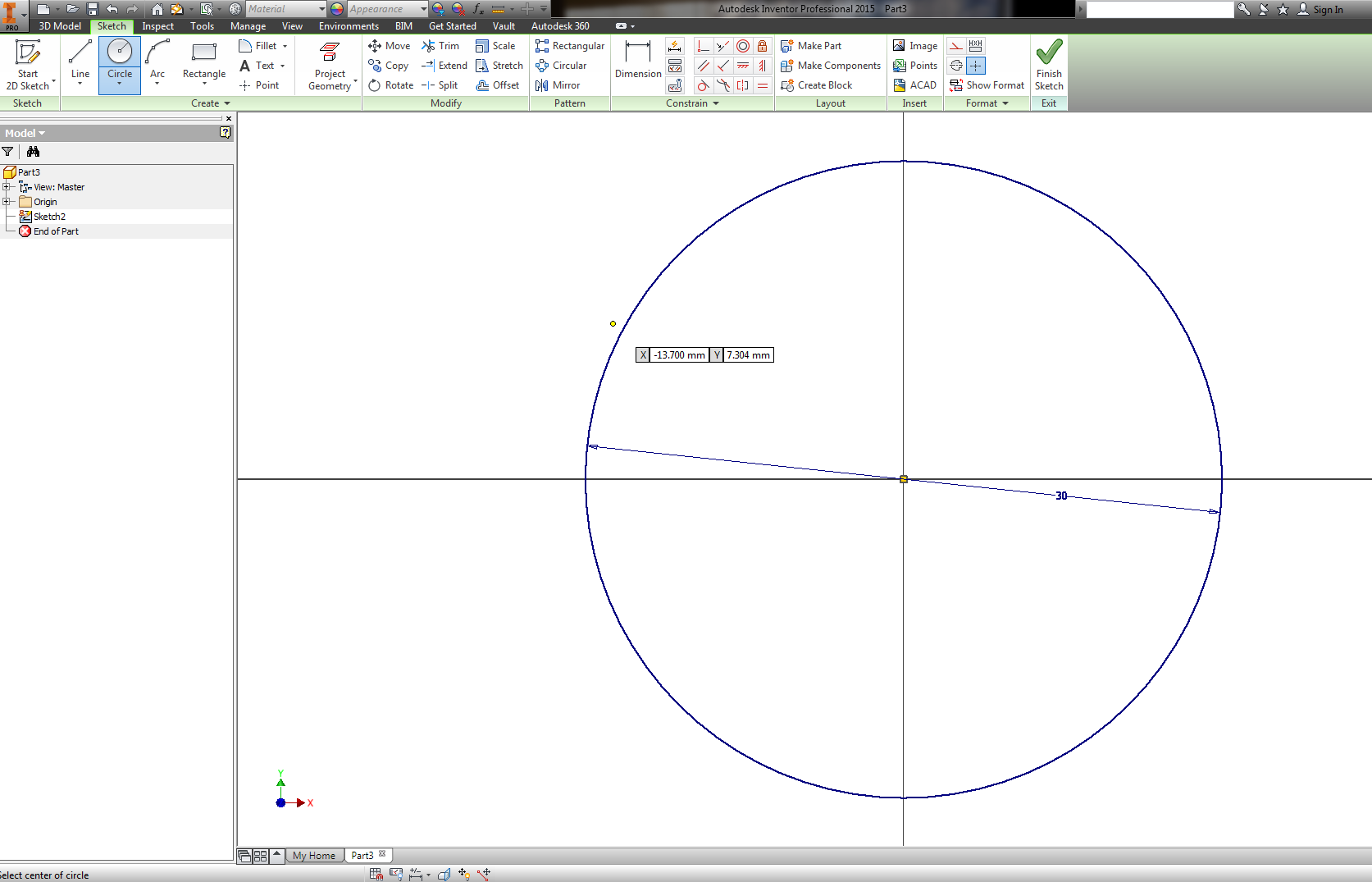
Task: Open the Environments ribbon tab
Action: coord(349,26)
